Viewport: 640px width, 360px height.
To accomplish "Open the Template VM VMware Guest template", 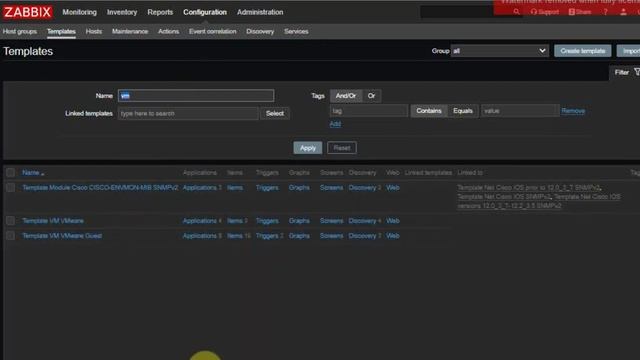I will (x=62, y=236).
